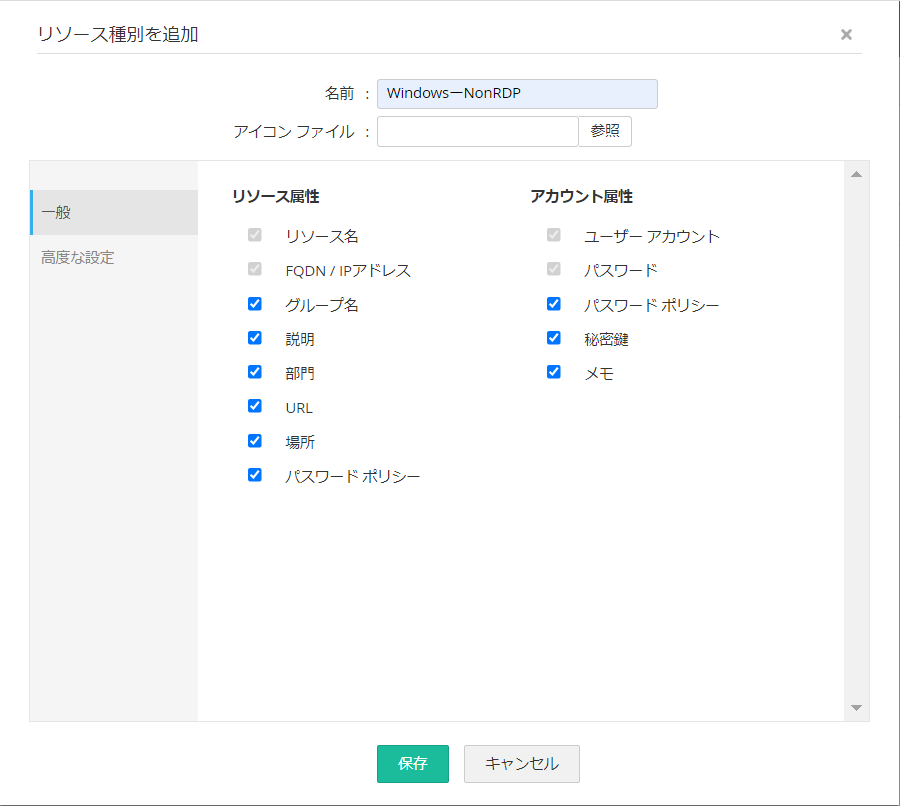Click the 名前 text field
Screen dimensions: 900x806
(517, 94)
